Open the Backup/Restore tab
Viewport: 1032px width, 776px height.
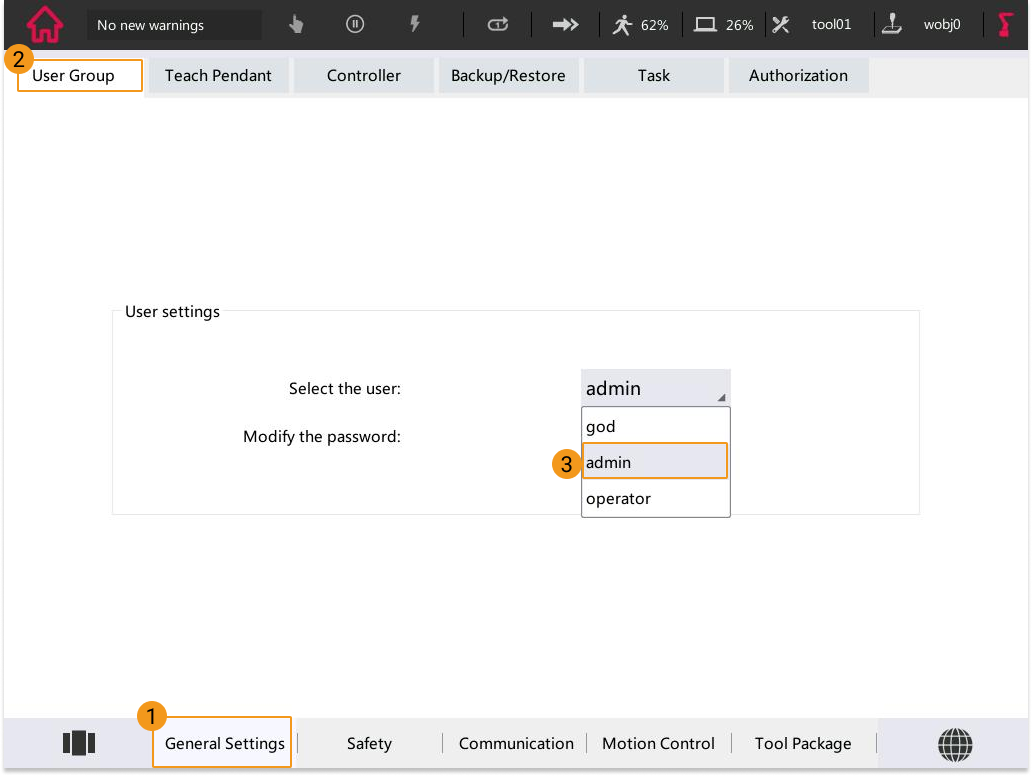508,76
